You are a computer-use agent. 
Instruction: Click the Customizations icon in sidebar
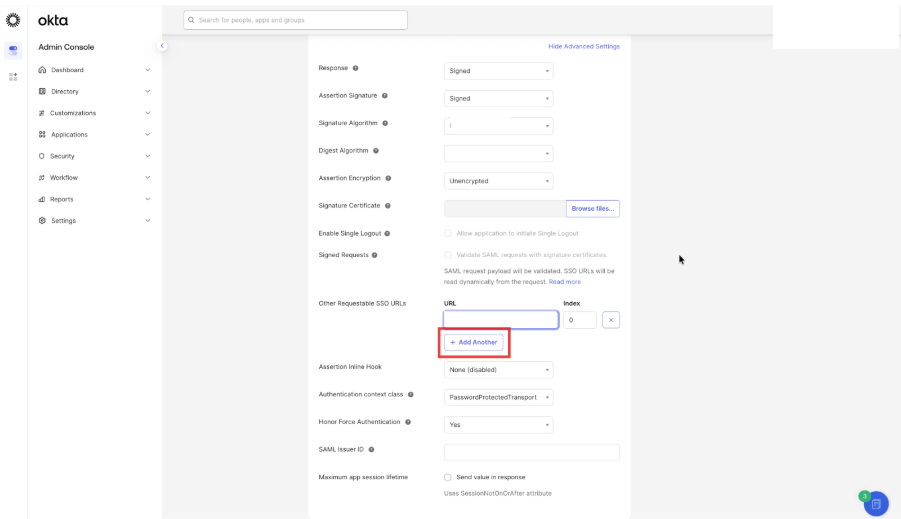point(41,113)
